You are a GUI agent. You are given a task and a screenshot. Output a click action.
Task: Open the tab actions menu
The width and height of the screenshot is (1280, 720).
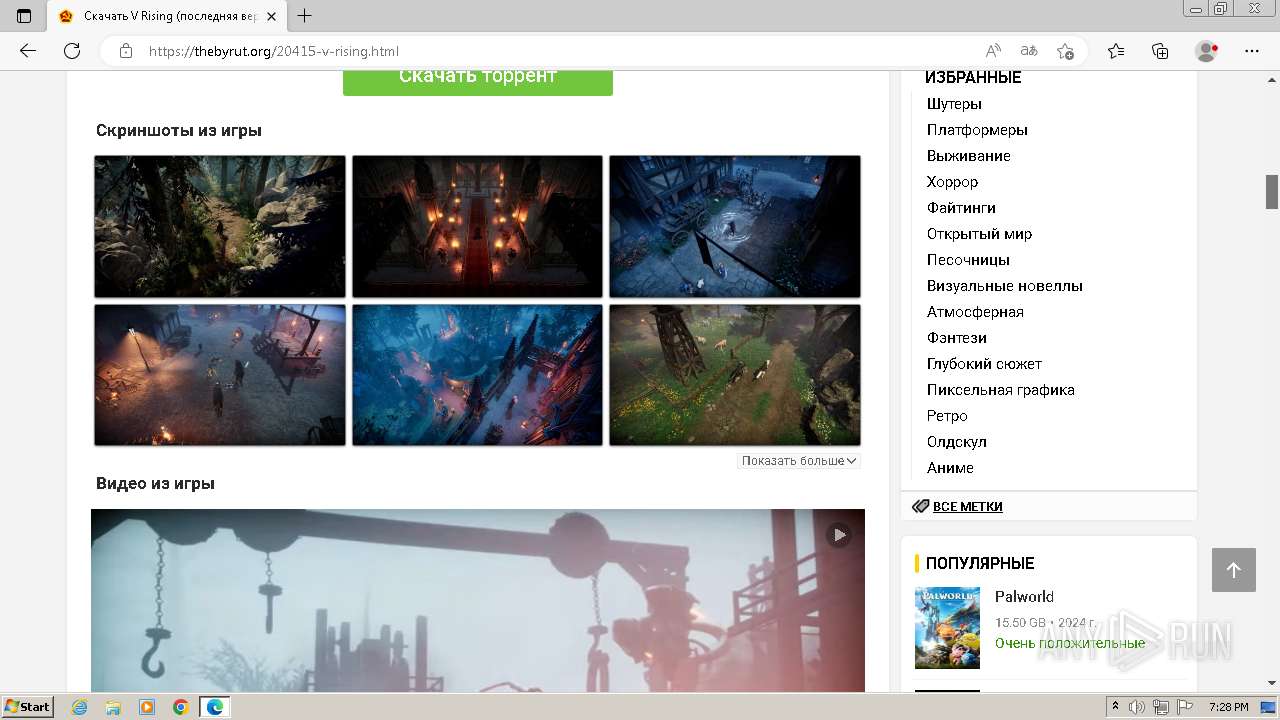point(24,16)
